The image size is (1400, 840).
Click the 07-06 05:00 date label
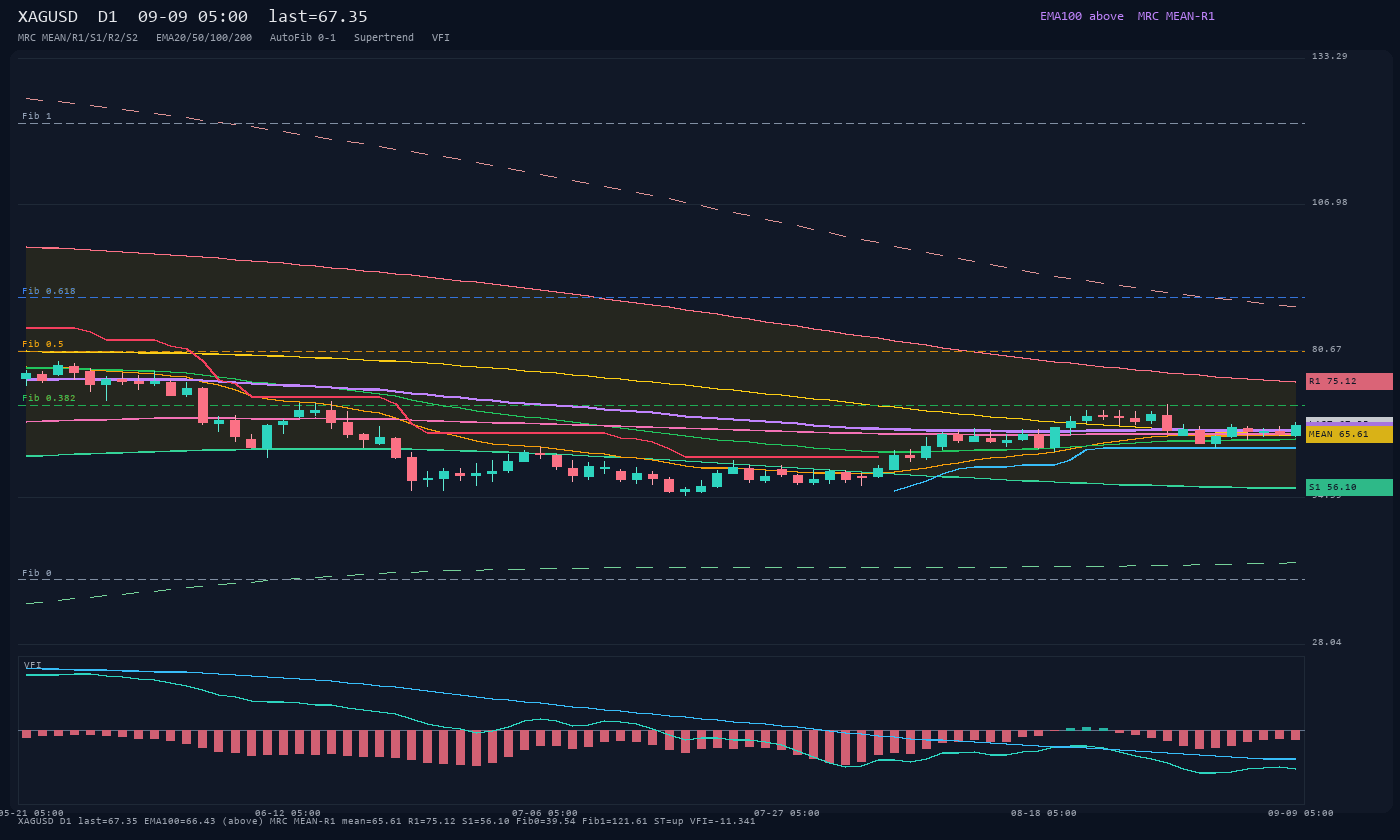(545, 813)
